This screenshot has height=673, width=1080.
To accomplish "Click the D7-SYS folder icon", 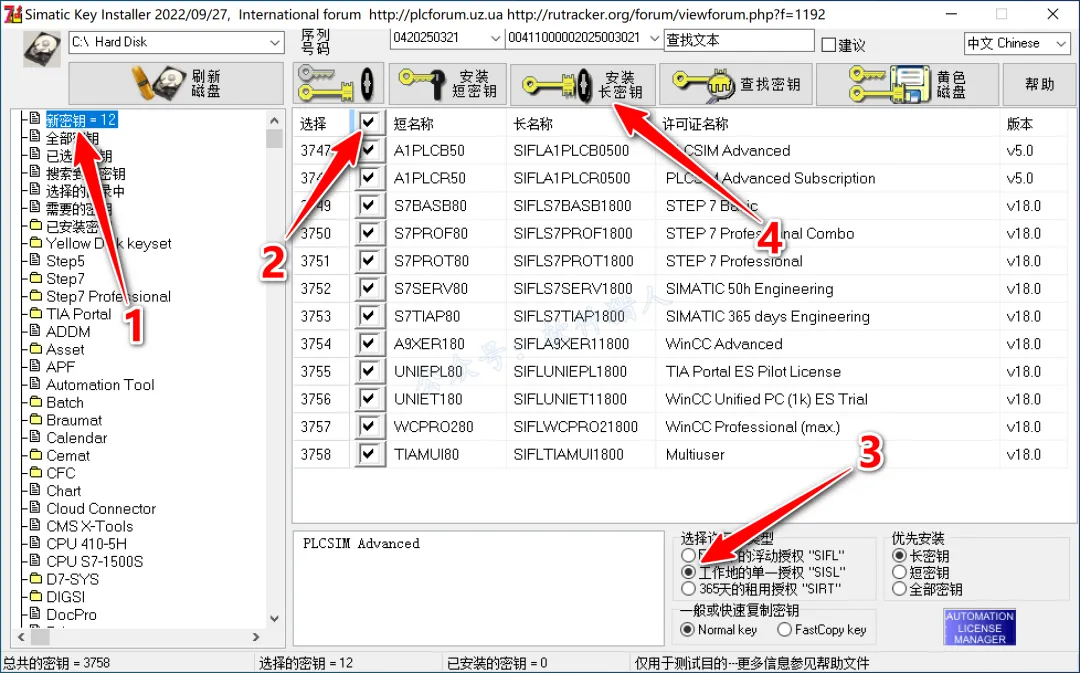I will tap(36, 579).
